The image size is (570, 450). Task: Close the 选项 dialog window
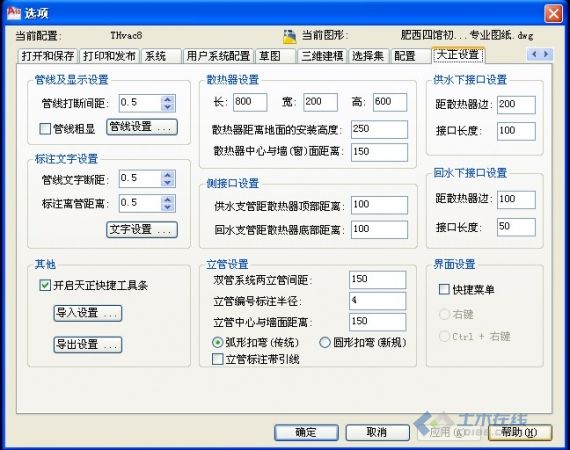click(553, 14)
